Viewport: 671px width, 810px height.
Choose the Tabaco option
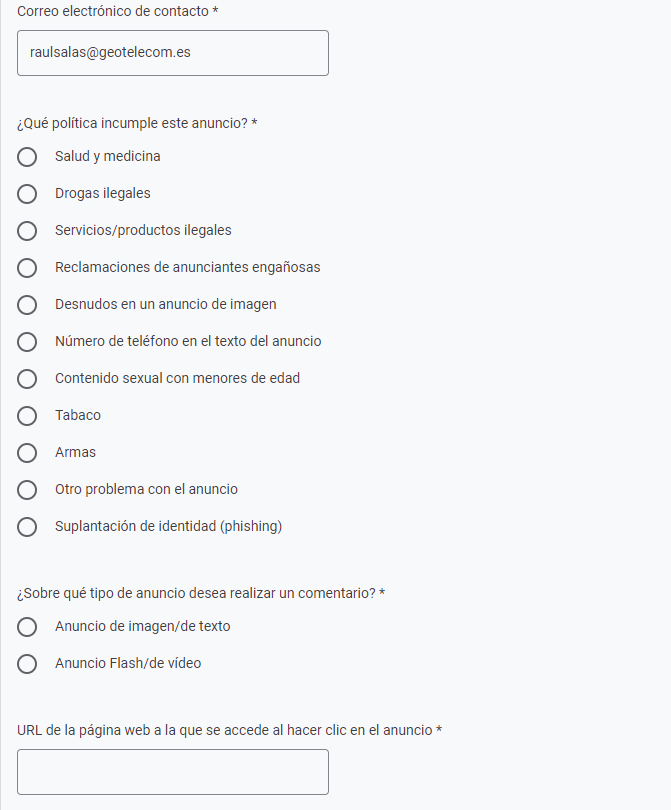27,416
